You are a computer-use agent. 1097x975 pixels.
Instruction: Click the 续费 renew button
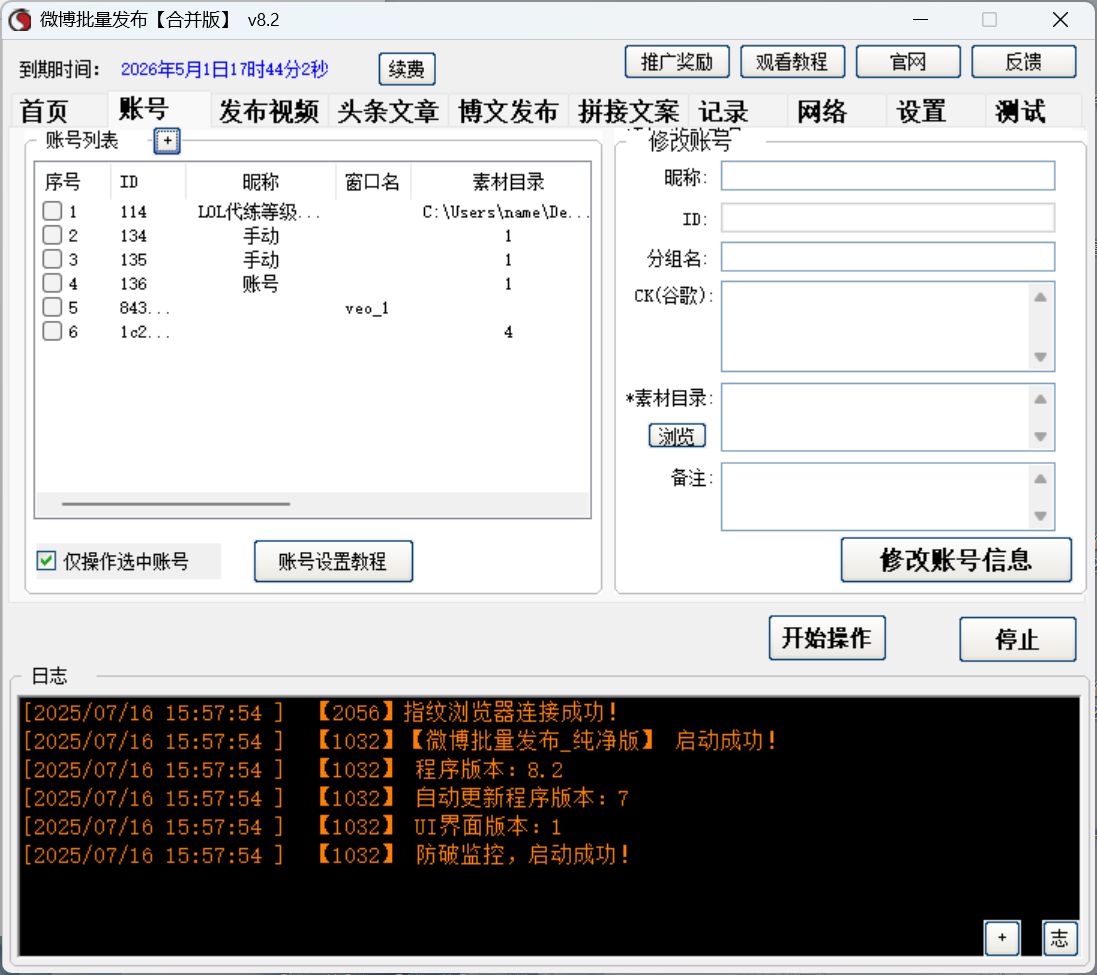406,69
